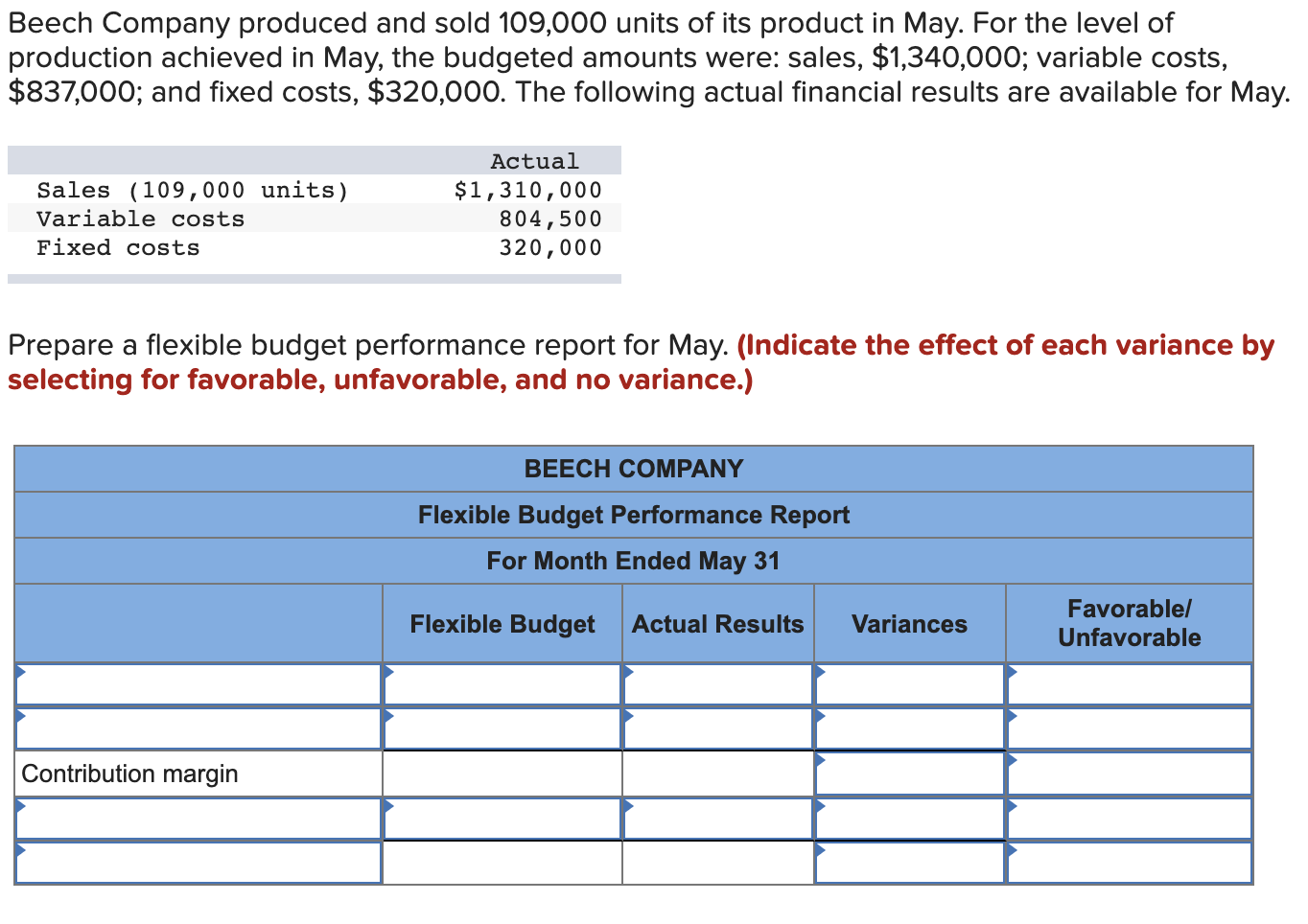Click the red 'Indicate the effect' instruction text
Screen dimensions: 1308x924
coord(642,362)
